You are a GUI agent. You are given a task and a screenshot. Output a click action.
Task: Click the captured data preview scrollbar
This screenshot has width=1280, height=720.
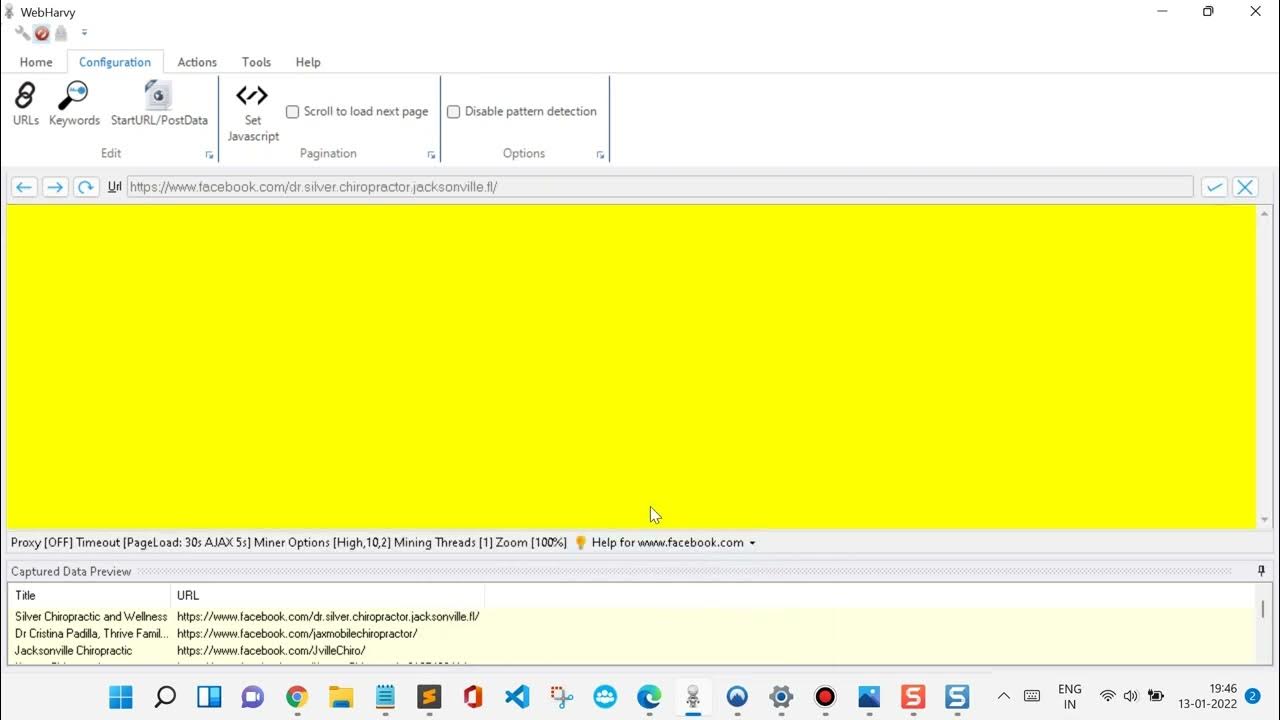click(1263, 609)
